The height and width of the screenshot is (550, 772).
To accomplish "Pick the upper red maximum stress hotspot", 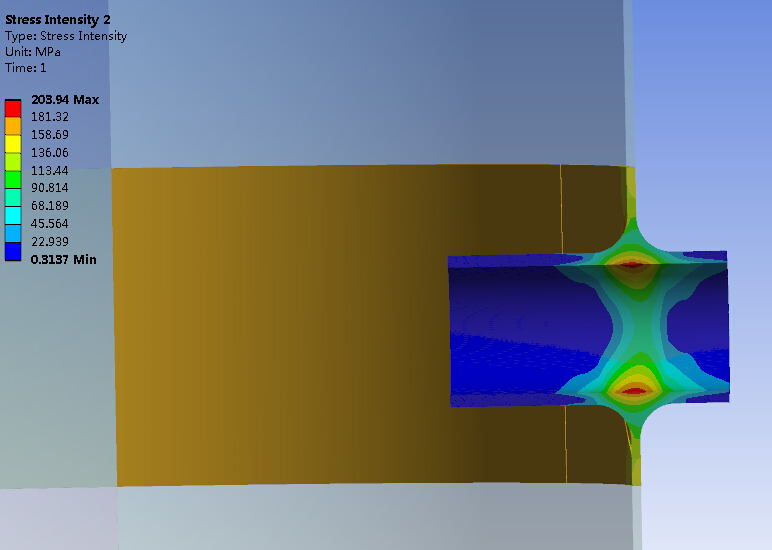I will (632, 264).
